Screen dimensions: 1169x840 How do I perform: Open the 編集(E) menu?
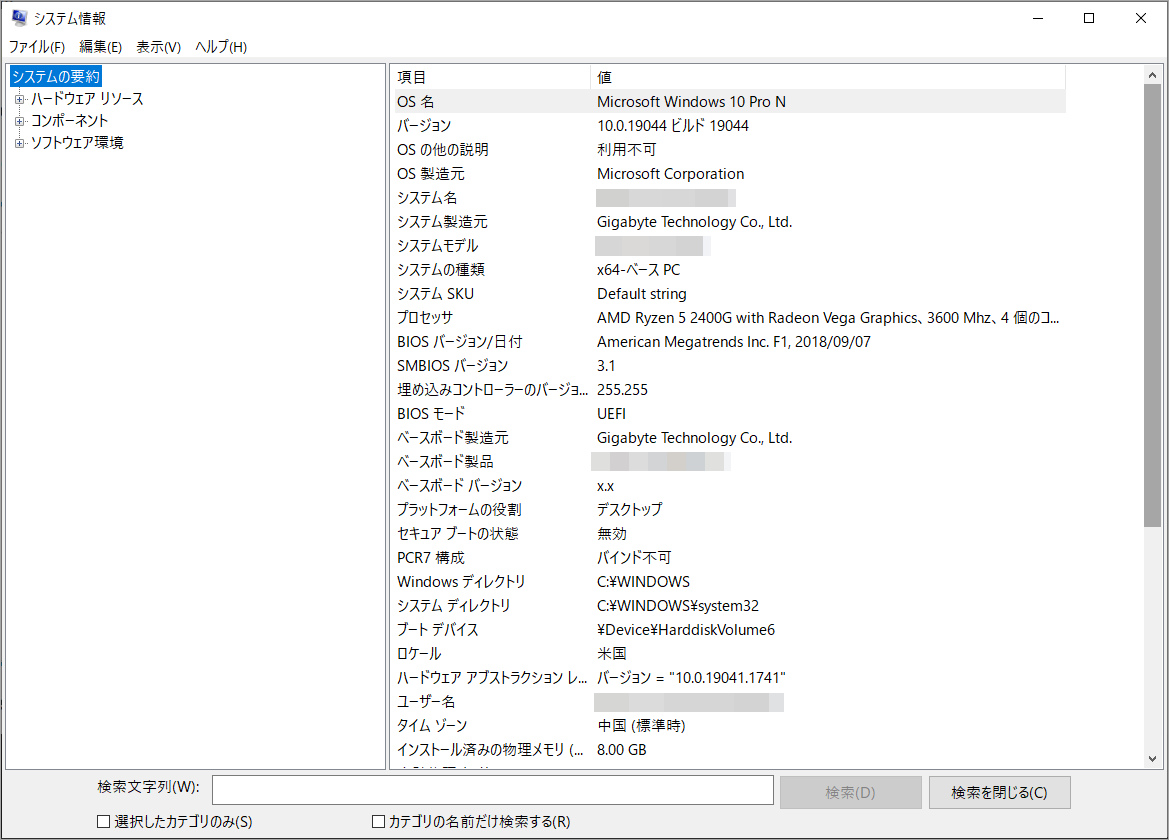(x=101, y=47)
